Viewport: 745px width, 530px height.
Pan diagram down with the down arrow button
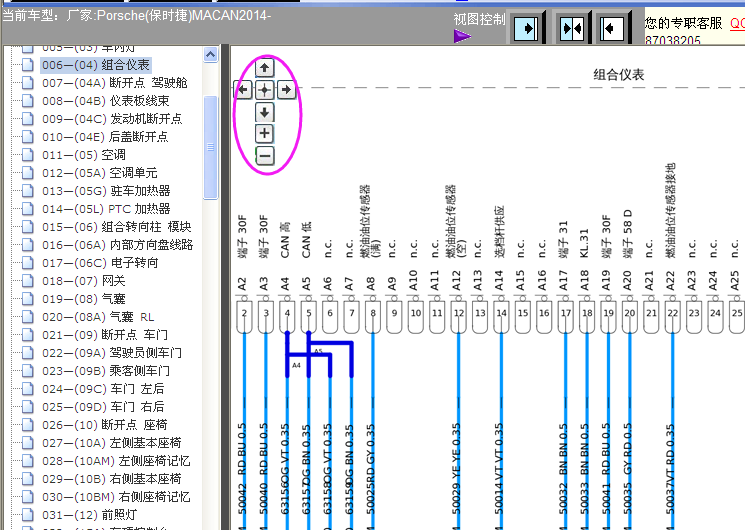(x=265, y=112)
